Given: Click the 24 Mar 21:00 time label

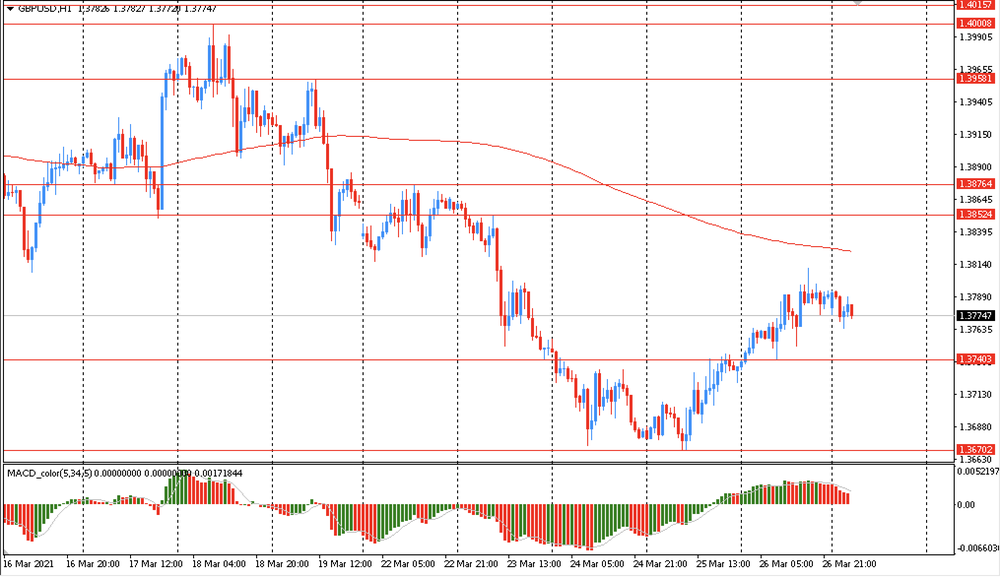Looking at the screenshot, I should pos(660,564).
